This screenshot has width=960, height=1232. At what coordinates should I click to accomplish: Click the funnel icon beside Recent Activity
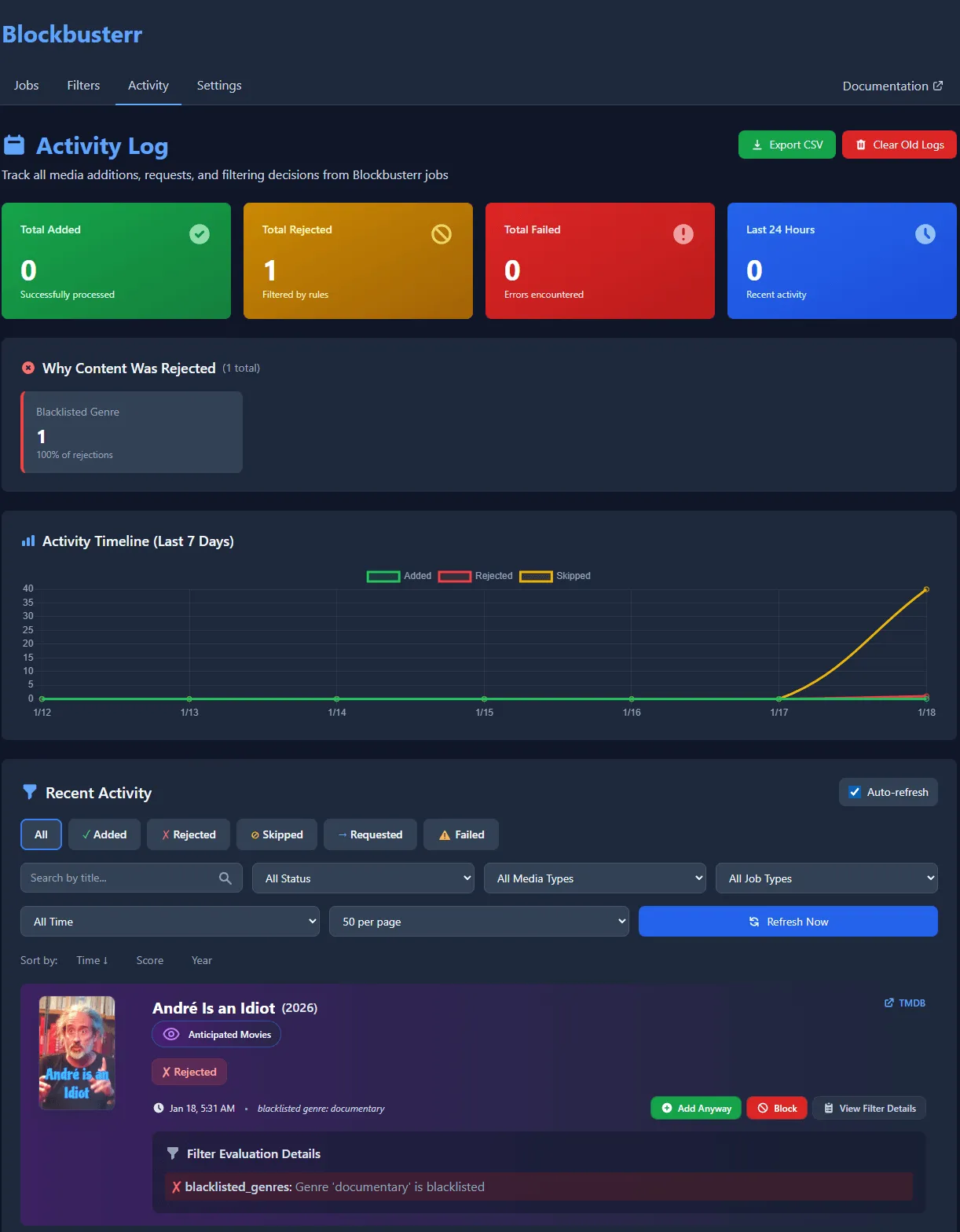pyautogui.click(x=30, y=792)
